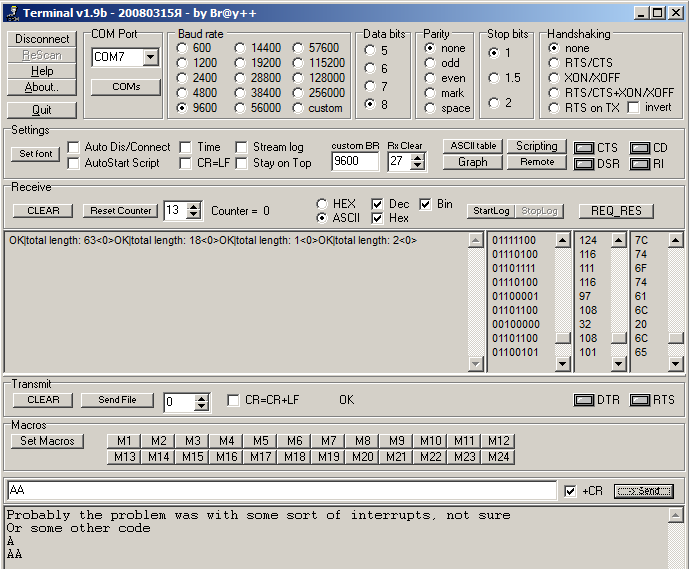
Task: Click the Disconnect button
Action: tap(42, 39)
